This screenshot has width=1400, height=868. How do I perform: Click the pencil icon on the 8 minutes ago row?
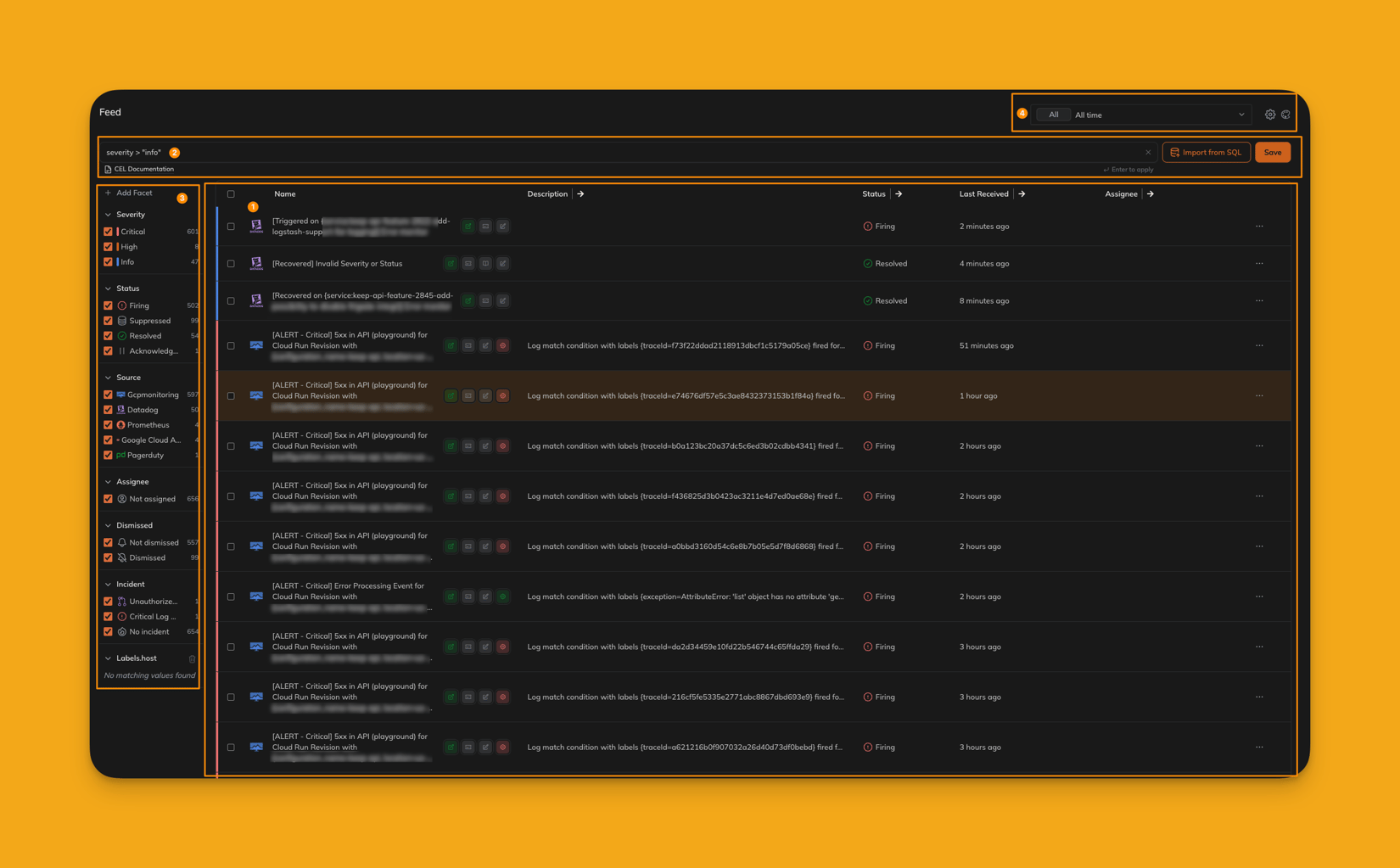(503, 301)
